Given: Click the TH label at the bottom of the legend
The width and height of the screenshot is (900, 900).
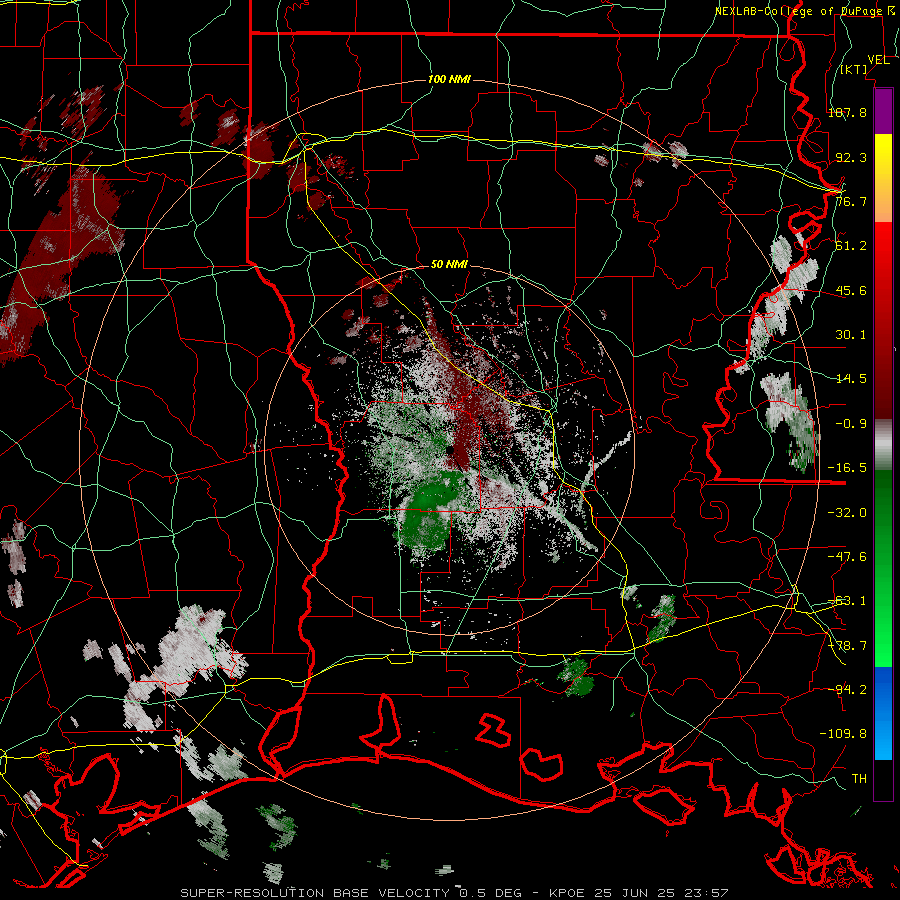Looking at the screenshot, I should coord(859,779).
